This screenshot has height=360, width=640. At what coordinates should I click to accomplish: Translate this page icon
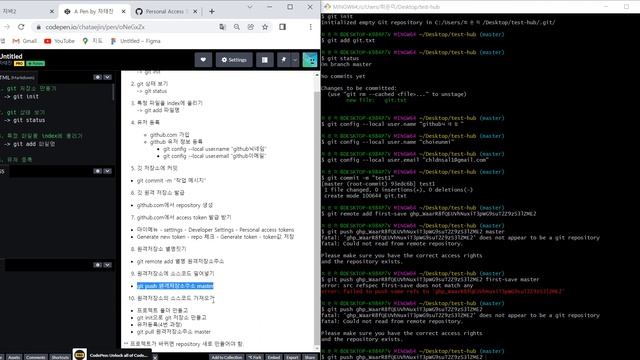(222, 27)
